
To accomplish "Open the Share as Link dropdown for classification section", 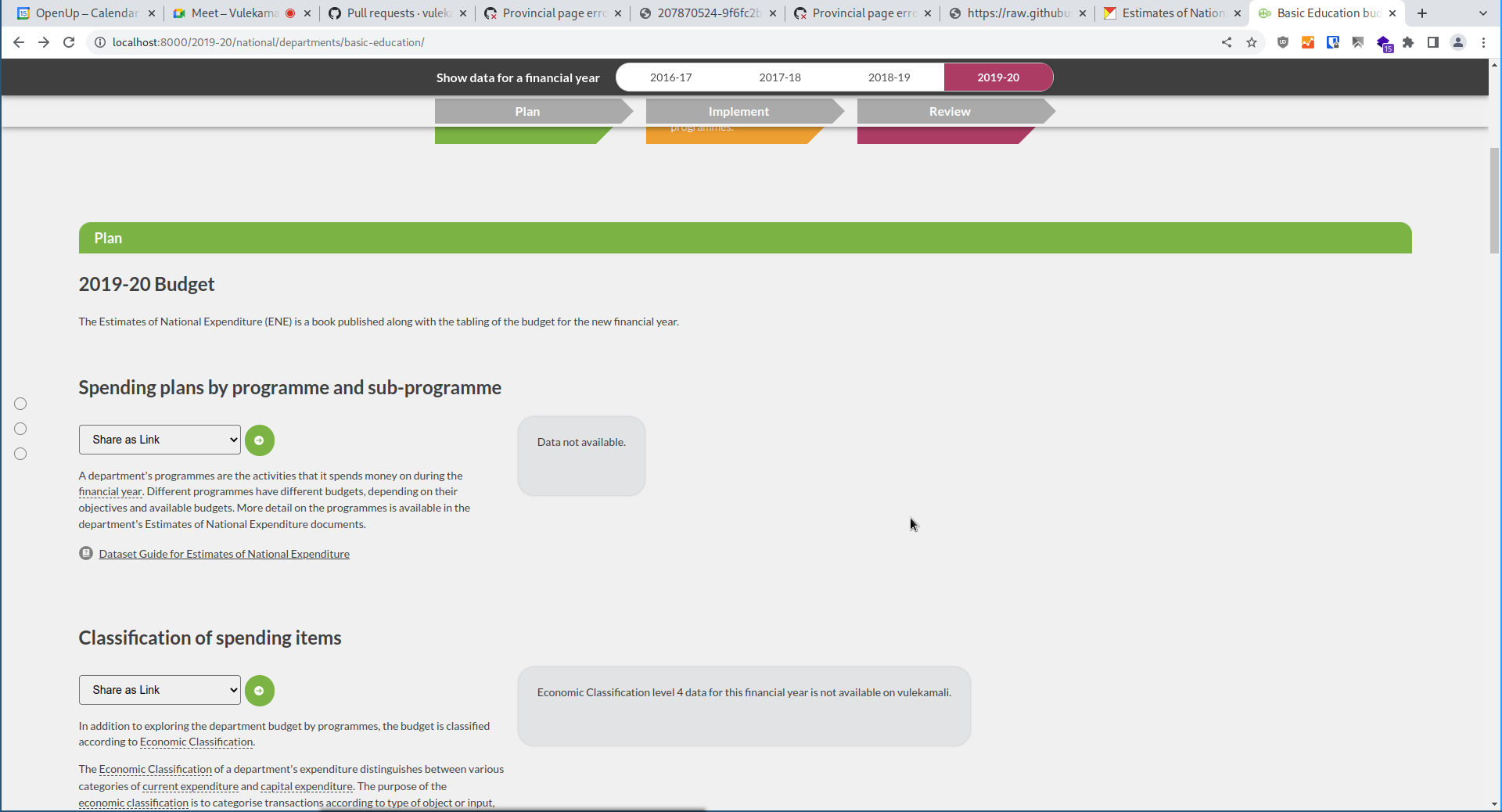I will pyautogui.click(x=159, y=690).
